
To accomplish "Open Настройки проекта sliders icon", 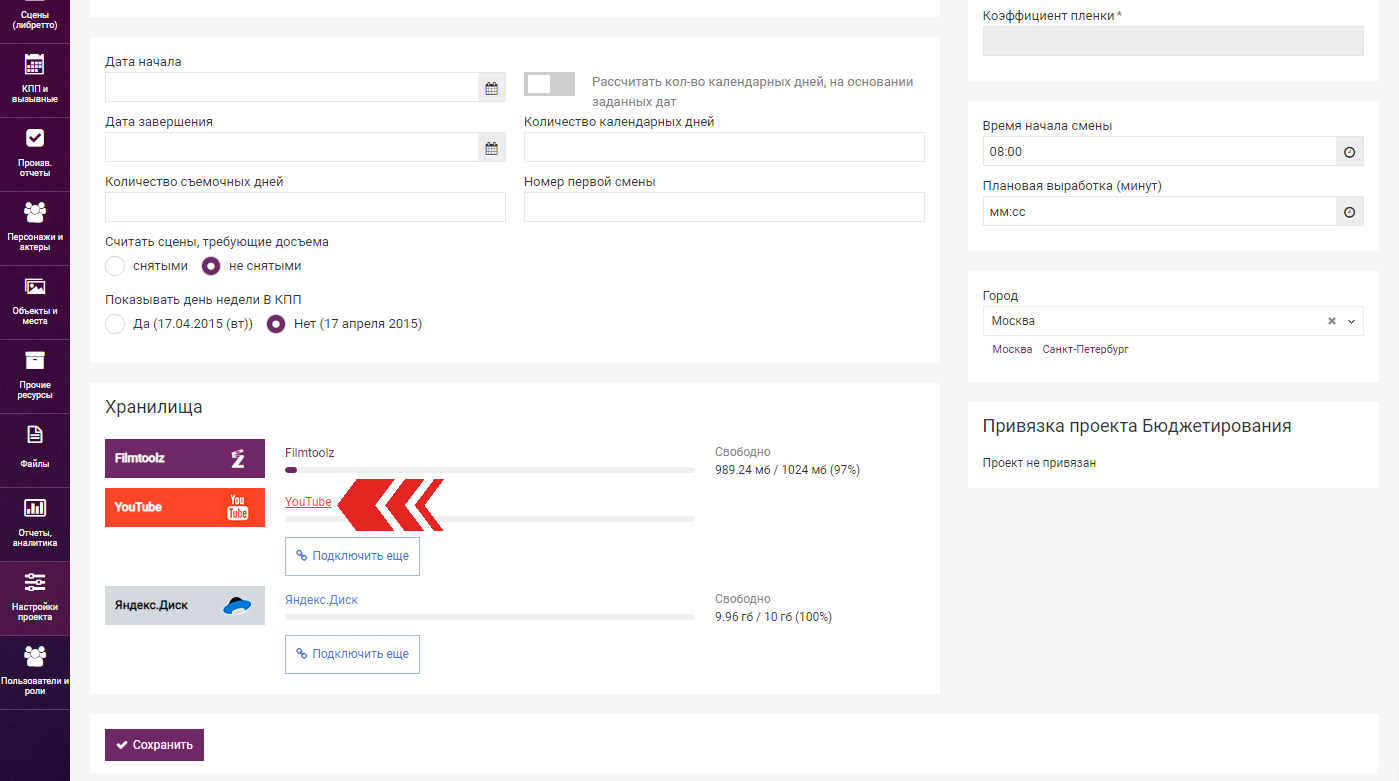I will [x=35, y=582].
